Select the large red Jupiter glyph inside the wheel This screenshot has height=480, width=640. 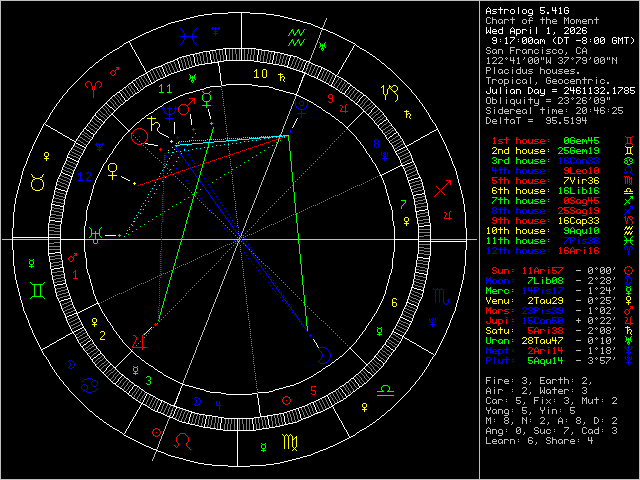point(139,341)
